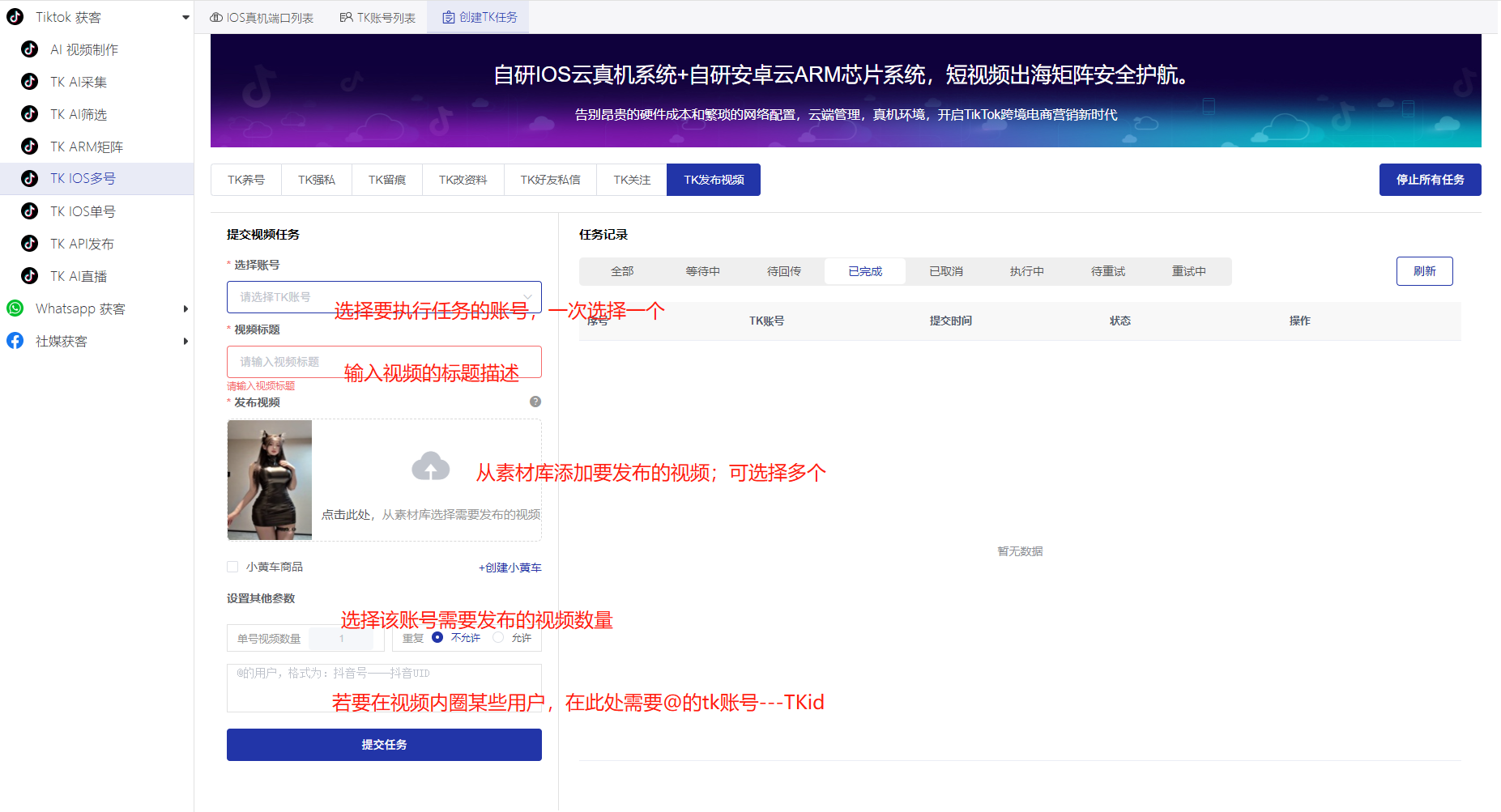Expand the Whatsapp 获客 menu
Screen dimensions: 1501x812
(185, 308)
